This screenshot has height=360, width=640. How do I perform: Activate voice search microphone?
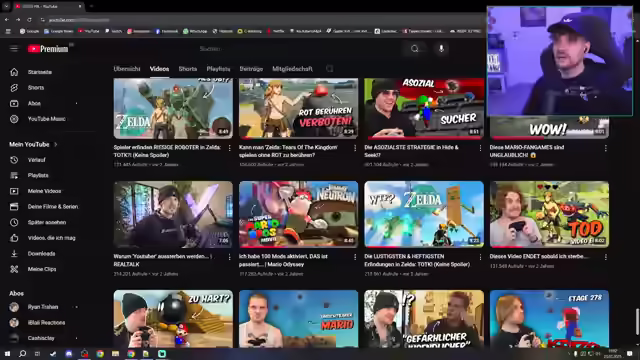[x=441, y=49]
